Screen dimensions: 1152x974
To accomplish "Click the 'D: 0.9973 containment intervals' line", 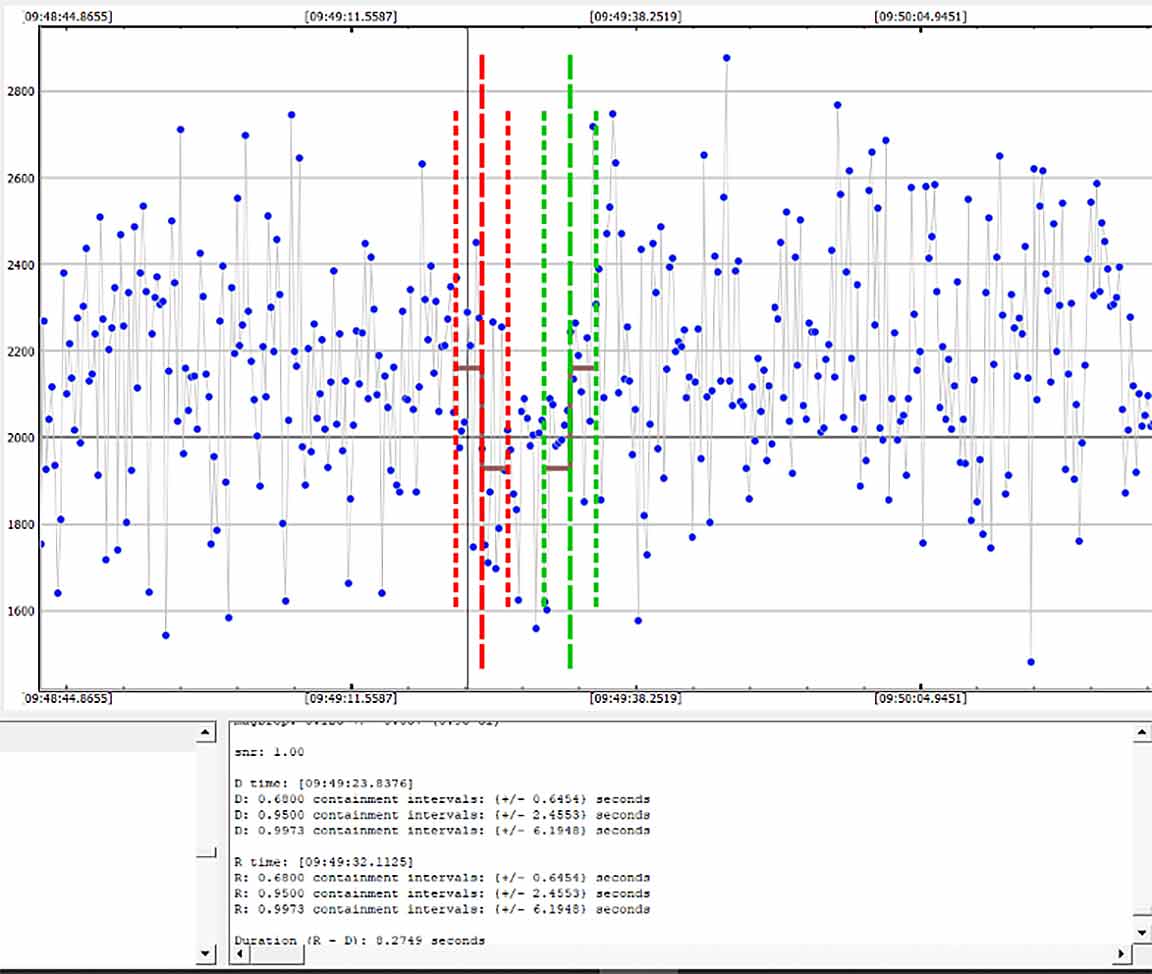I will coord(442,831).
